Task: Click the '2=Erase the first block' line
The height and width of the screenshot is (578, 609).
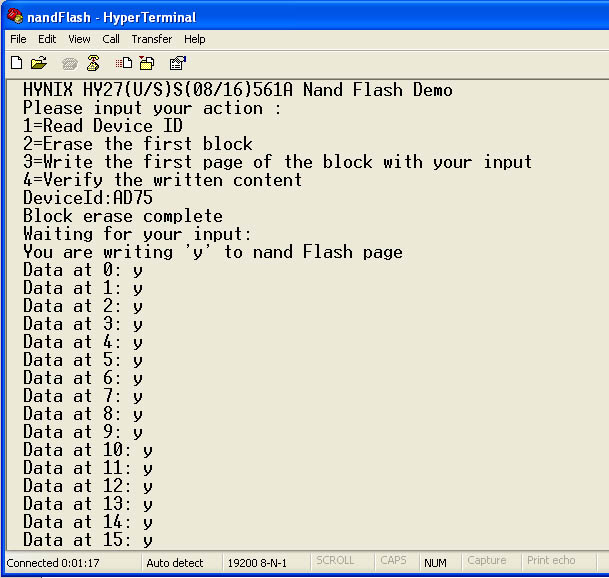Action: coord(137,144)
